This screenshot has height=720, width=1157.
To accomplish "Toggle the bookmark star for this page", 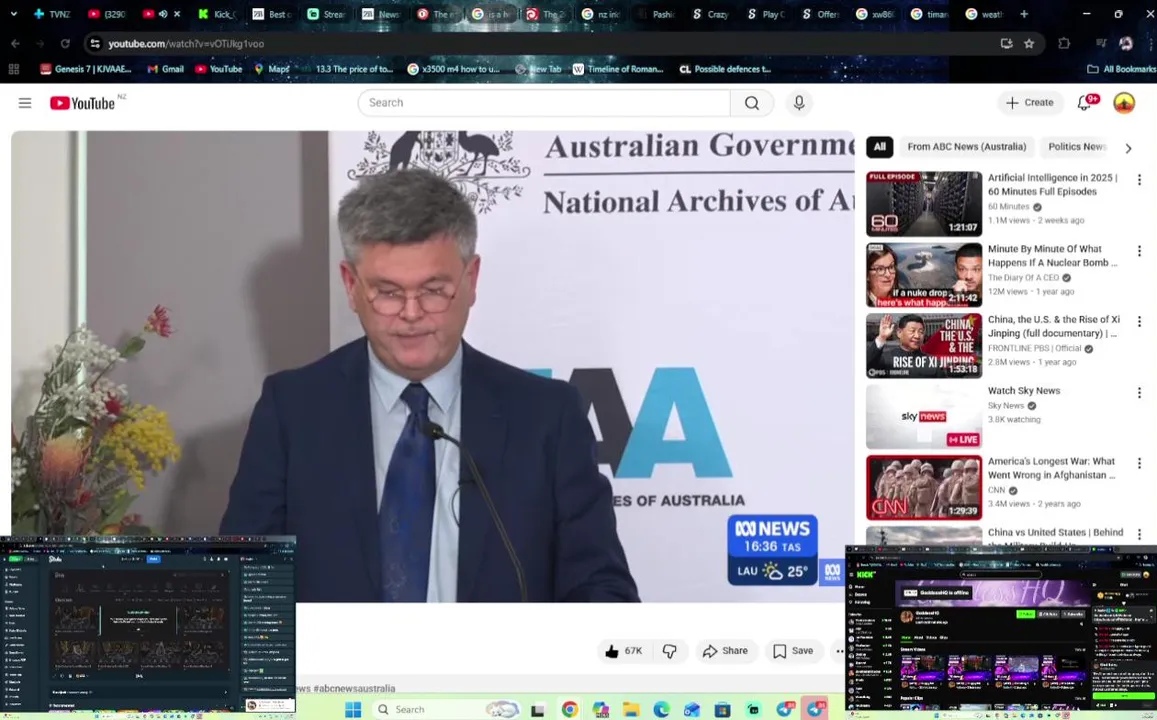I will coord(1029,44).
